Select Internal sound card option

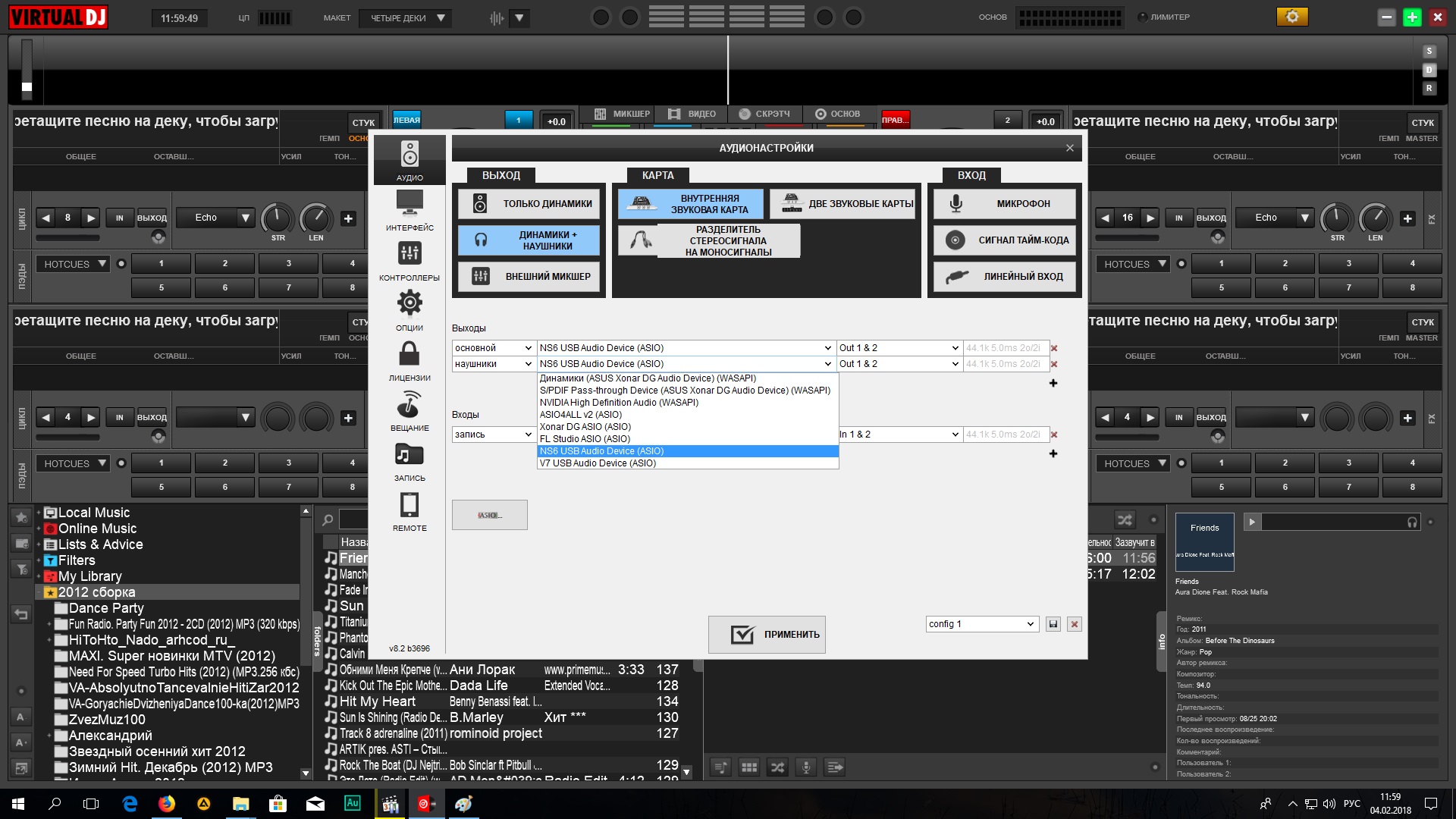pyautogui.click(x=691, y=204)
